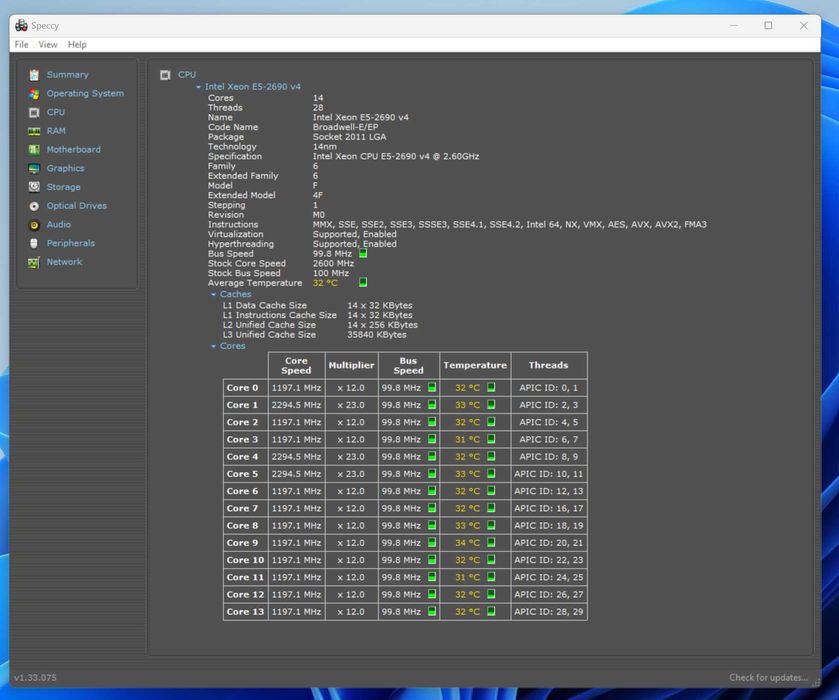Click the Graphics monitor icon
Screen dimensions: 839x700
pyautogui.click(x=34, y=169)
